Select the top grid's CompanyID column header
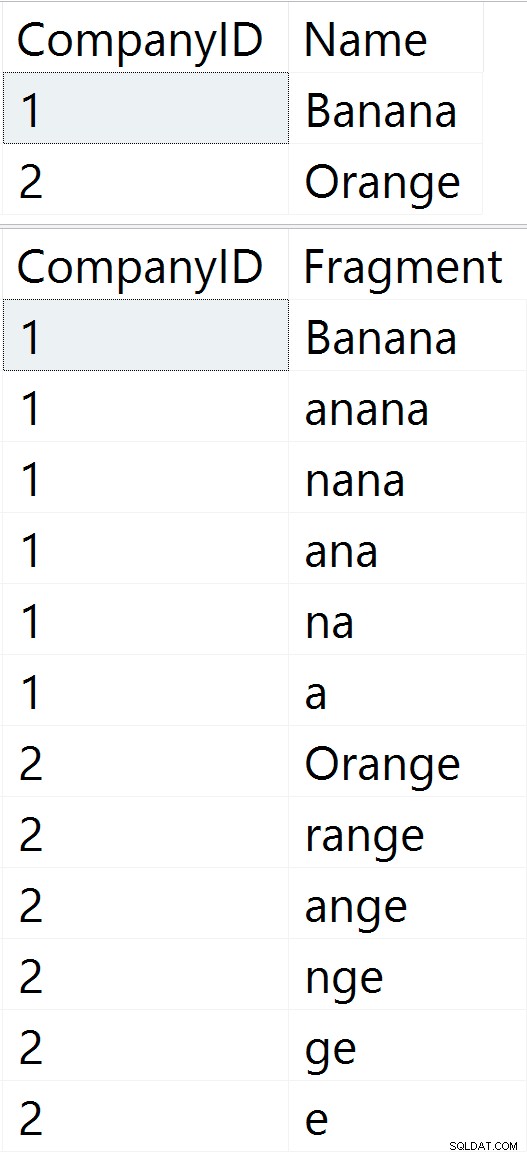The image size is (527, 1156). pos(145,38)
